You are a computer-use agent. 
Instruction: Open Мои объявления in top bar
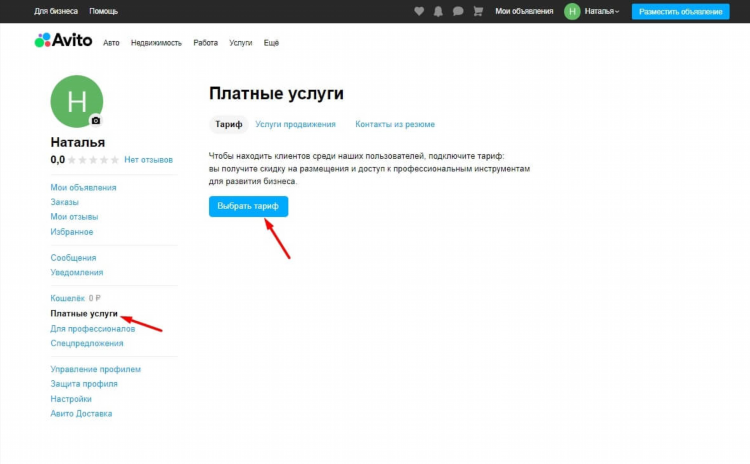point(524,11)
